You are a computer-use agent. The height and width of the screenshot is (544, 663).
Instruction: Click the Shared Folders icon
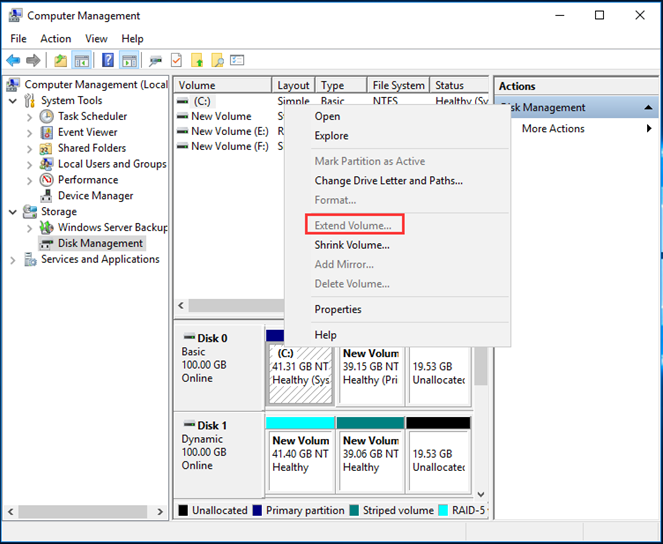point(46,148)
